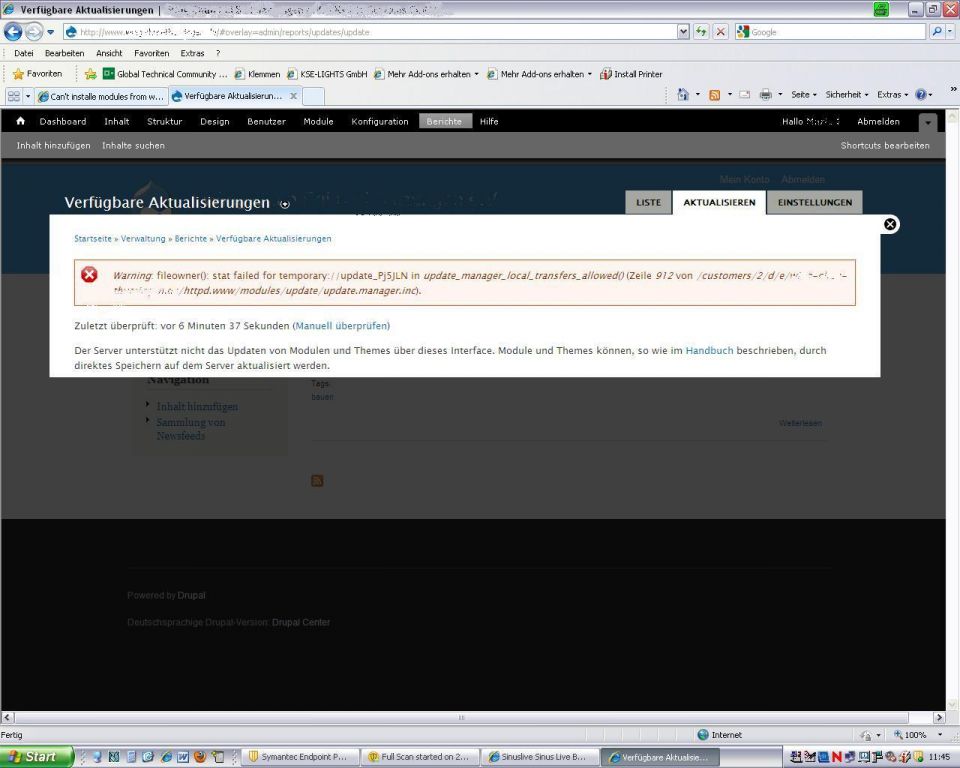The image size is (960, 768).
Task: Click the stop loading red X icon
Action: point(721,32)
